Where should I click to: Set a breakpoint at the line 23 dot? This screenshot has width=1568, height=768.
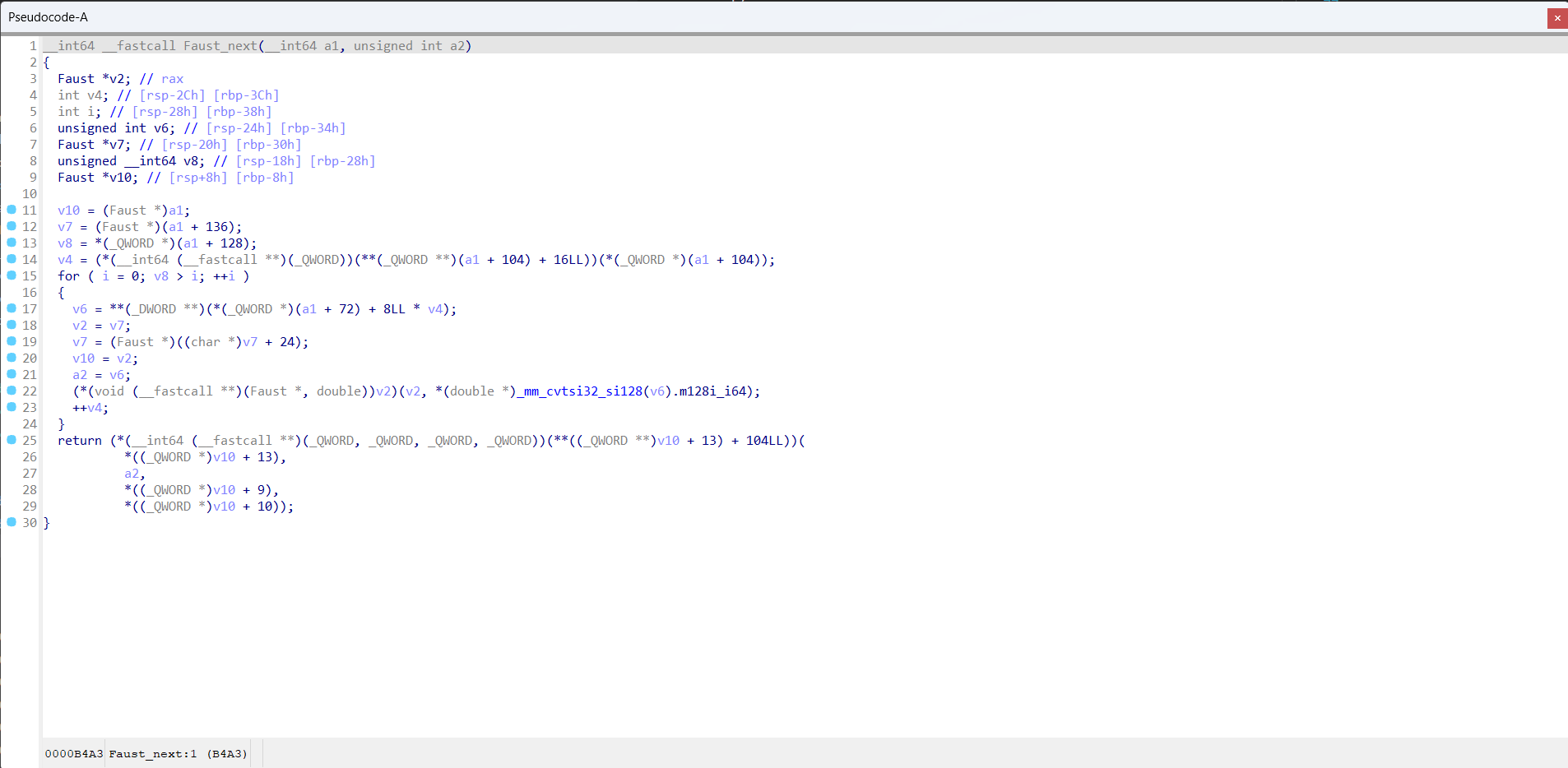[x=12, y=407]
